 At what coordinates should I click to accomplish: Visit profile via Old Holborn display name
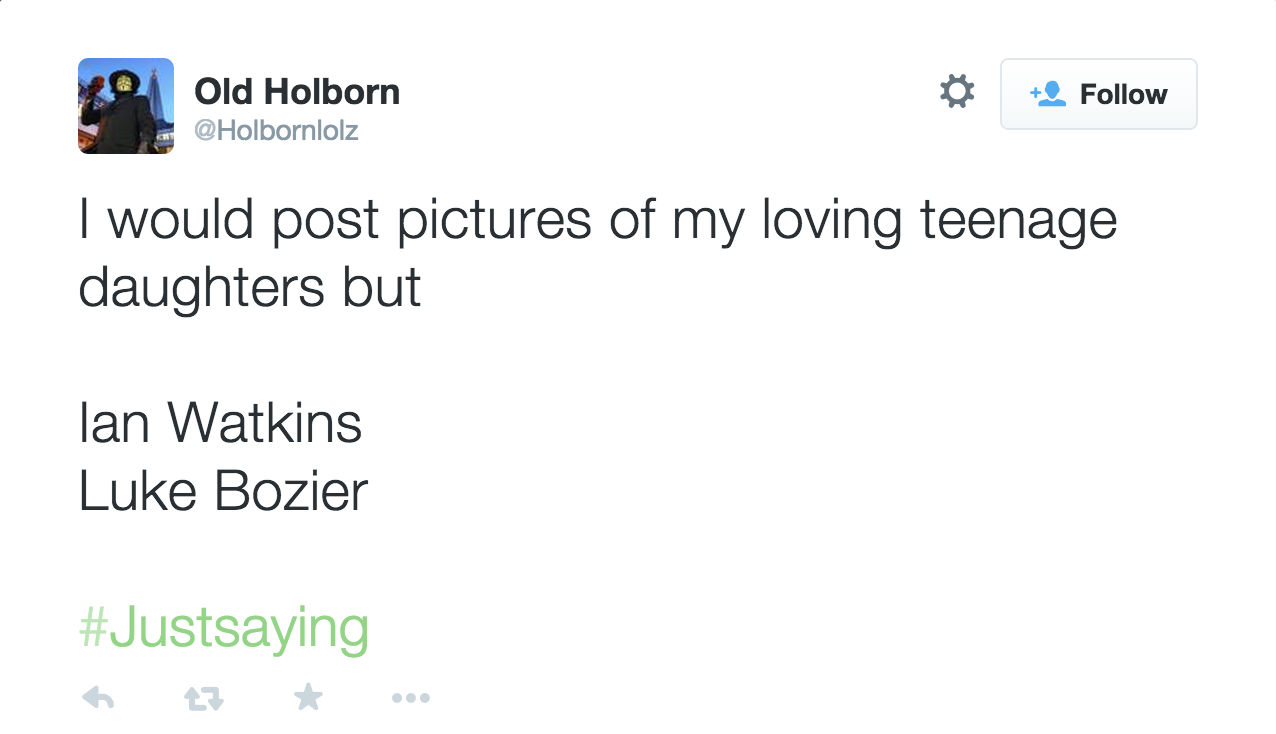297,92
